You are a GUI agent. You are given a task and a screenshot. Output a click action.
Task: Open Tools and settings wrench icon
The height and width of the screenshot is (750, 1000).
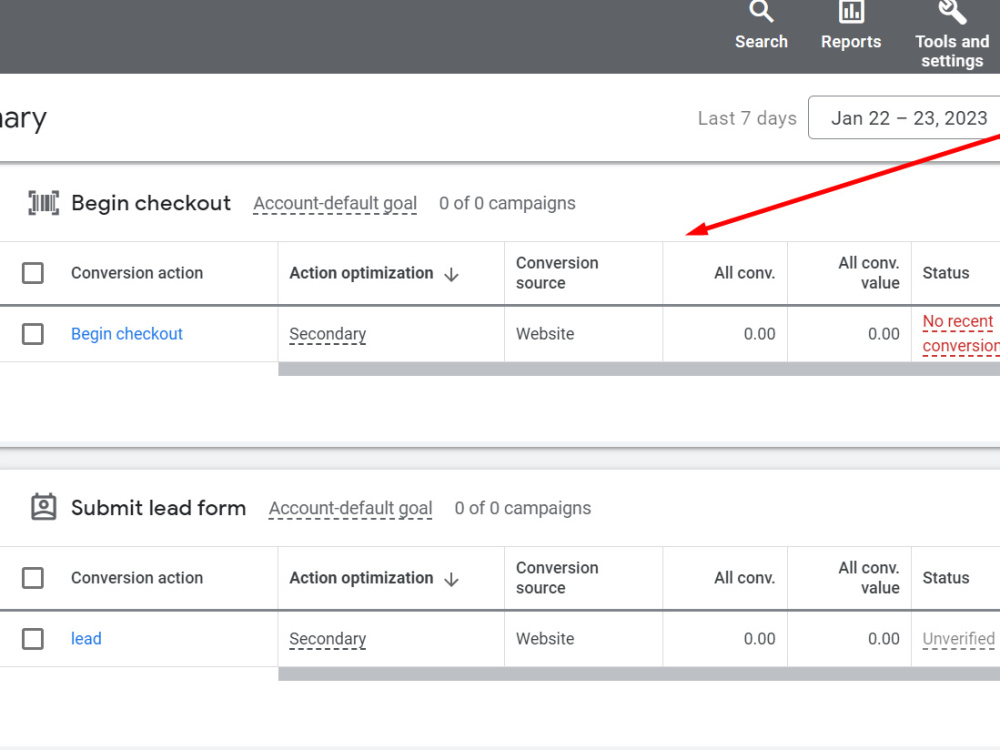point(952,11)
